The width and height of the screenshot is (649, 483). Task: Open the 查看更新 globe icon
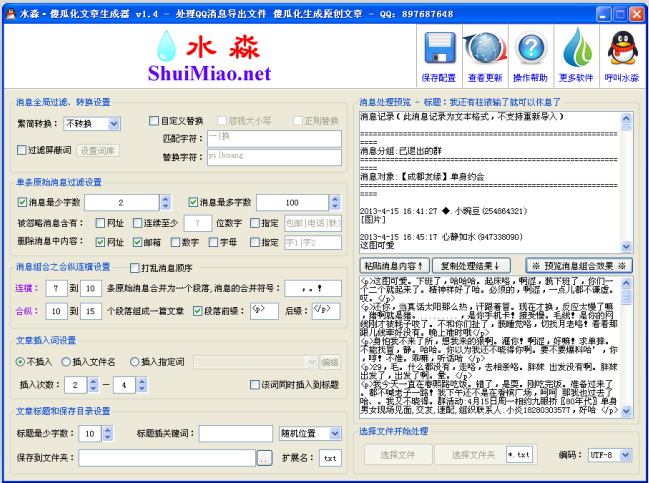click(x=485, y=49)
